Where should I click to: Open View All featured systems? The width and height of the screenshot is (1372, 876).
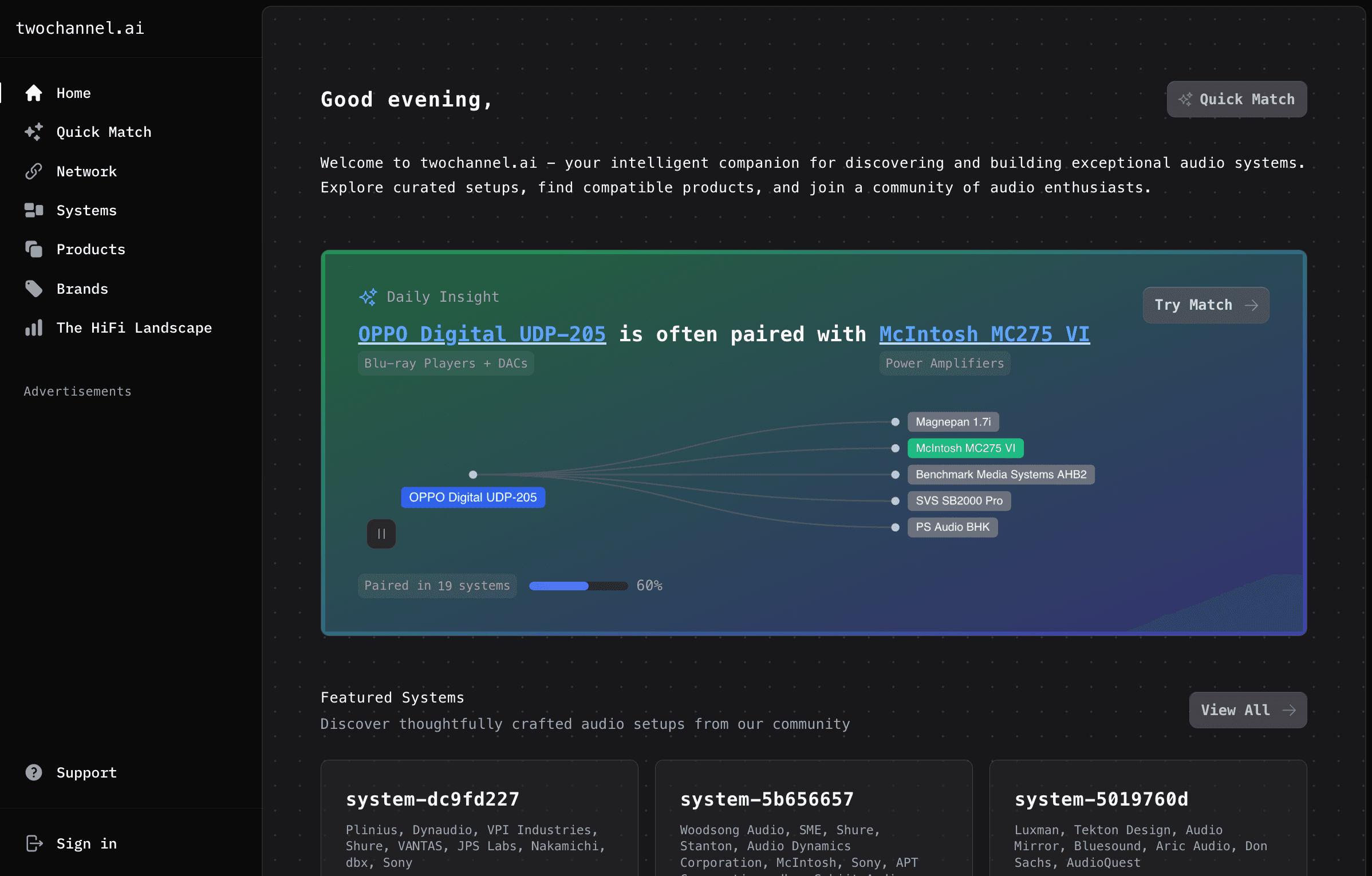(1247, 711)
